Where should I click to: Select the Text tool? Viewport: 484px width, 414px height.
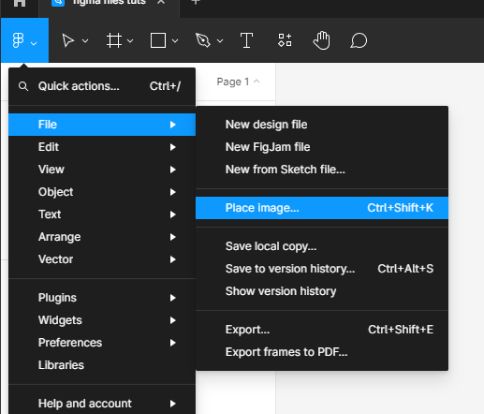click(247, 41)
